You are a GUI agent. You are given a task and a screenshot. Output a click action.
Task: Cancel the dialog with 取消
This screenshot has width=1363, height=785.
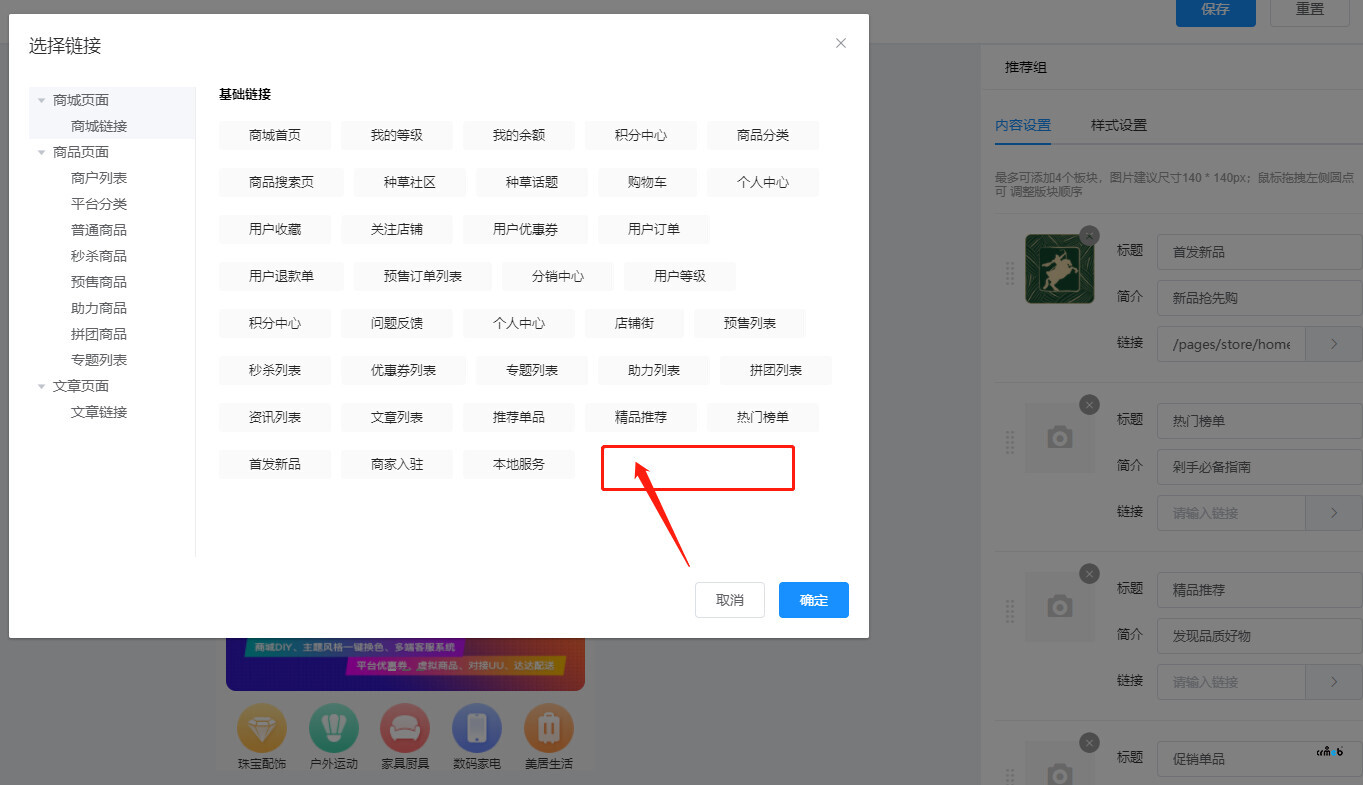click(x=730, y=600)
